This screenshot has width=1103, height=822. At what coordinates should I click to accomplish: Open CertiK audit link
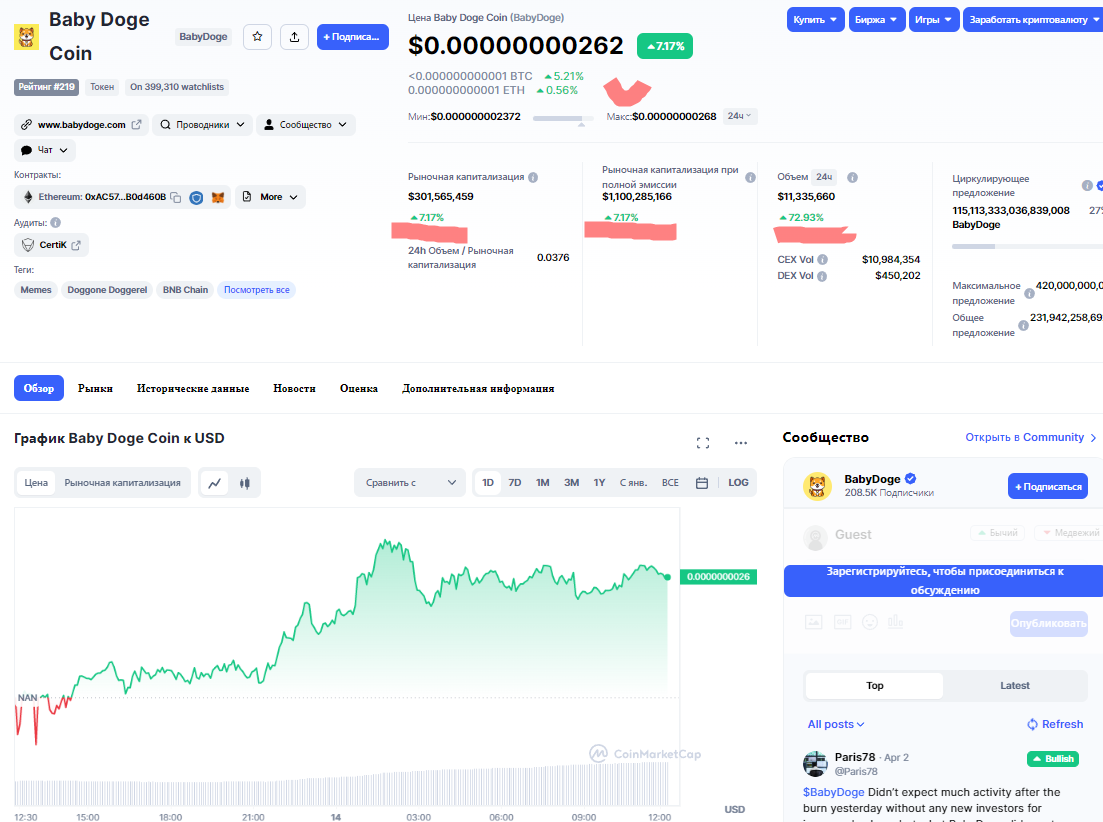point(51,245)
